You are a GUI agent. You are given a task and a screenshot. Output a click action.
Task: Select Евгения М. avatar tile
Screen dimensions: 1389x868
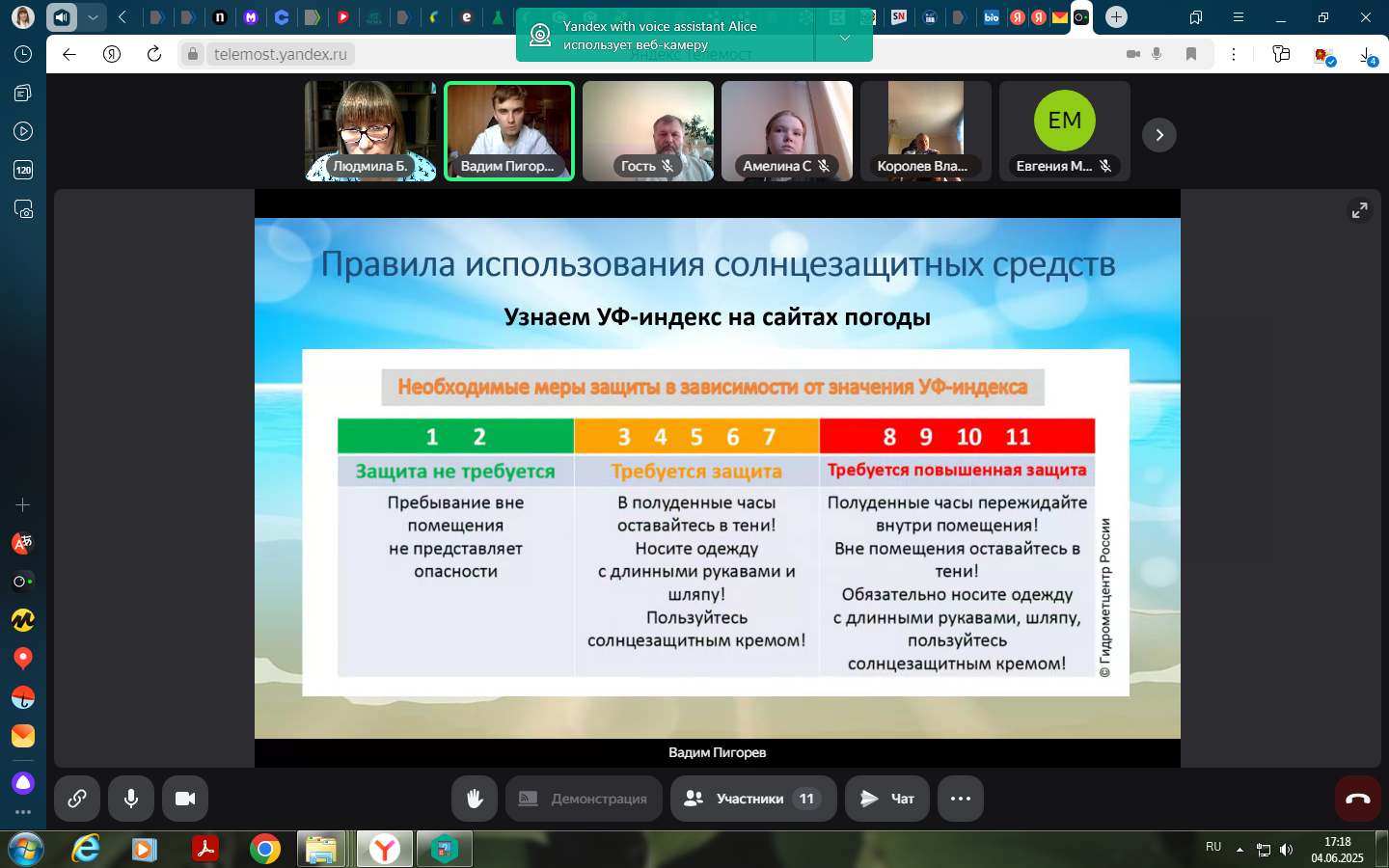pyautogui.click(x=1065, y=131)
